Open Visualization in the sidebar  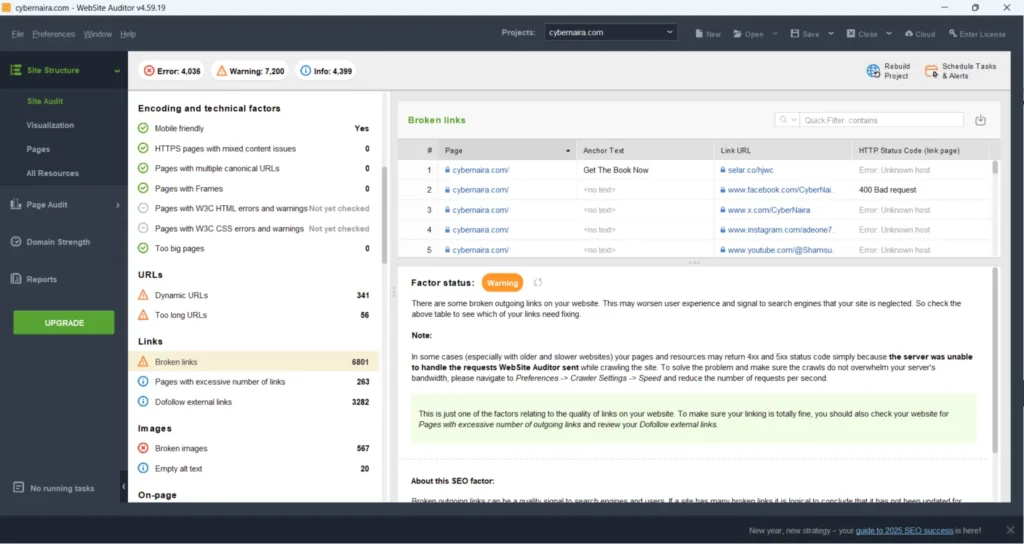(x=50, y=125)
